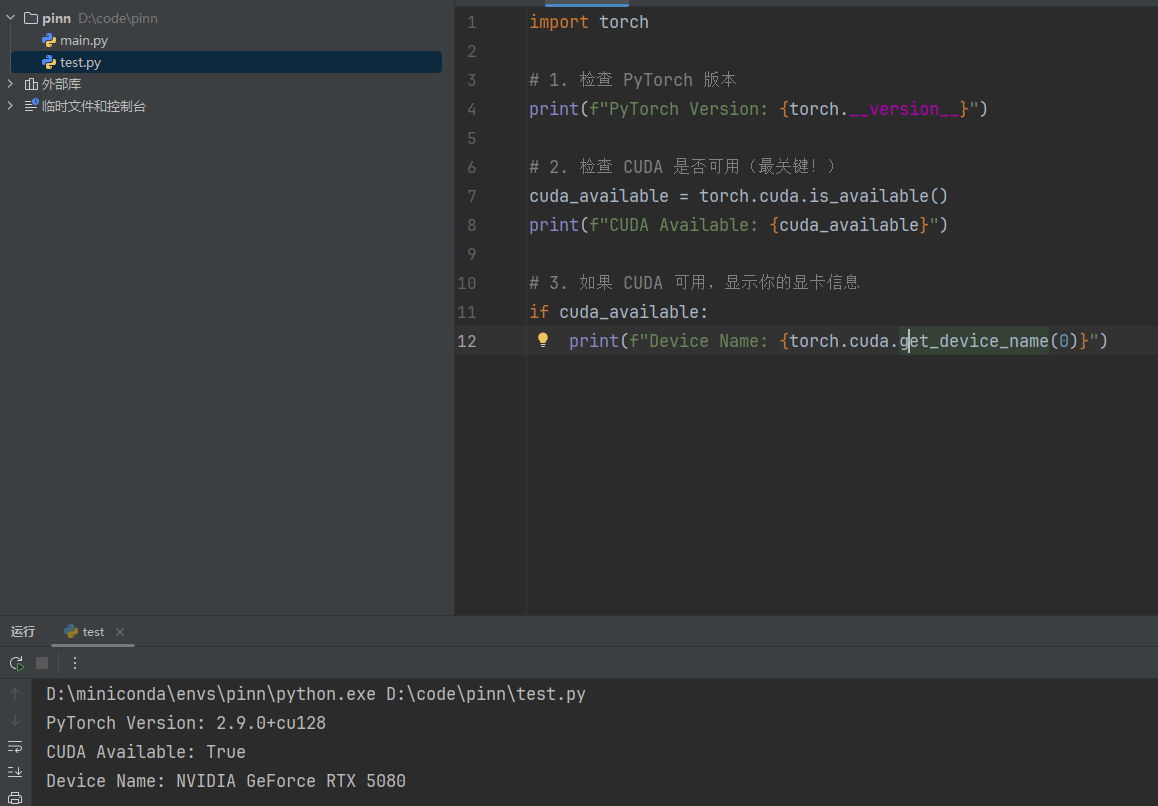Click the yellow lightbulb quick-fix icon
1158x806 pixels.
coord(543,340)
